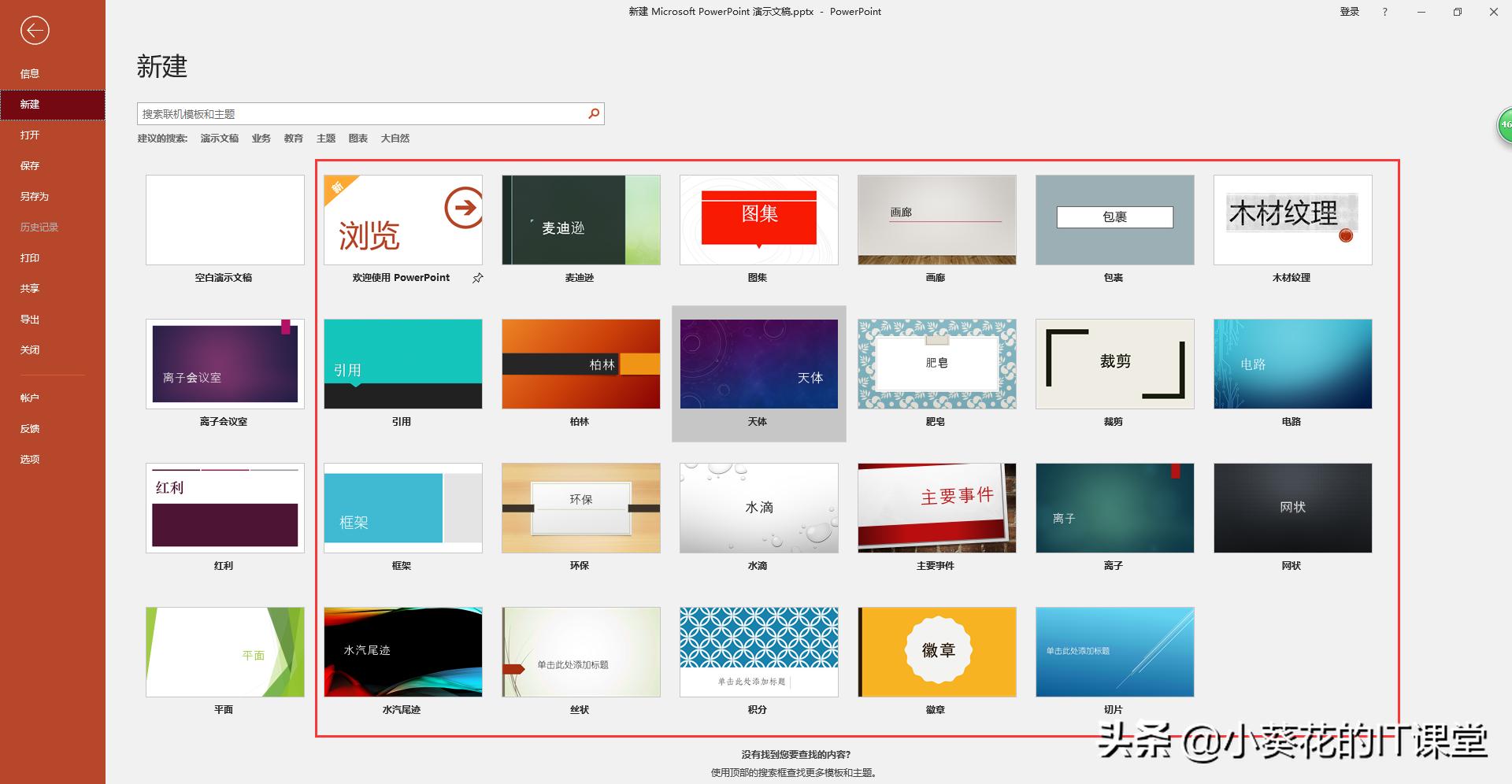The image size is (1512, 784).
Task: Choose the 丝状 theme thumbnail
Action: (581, 652)
